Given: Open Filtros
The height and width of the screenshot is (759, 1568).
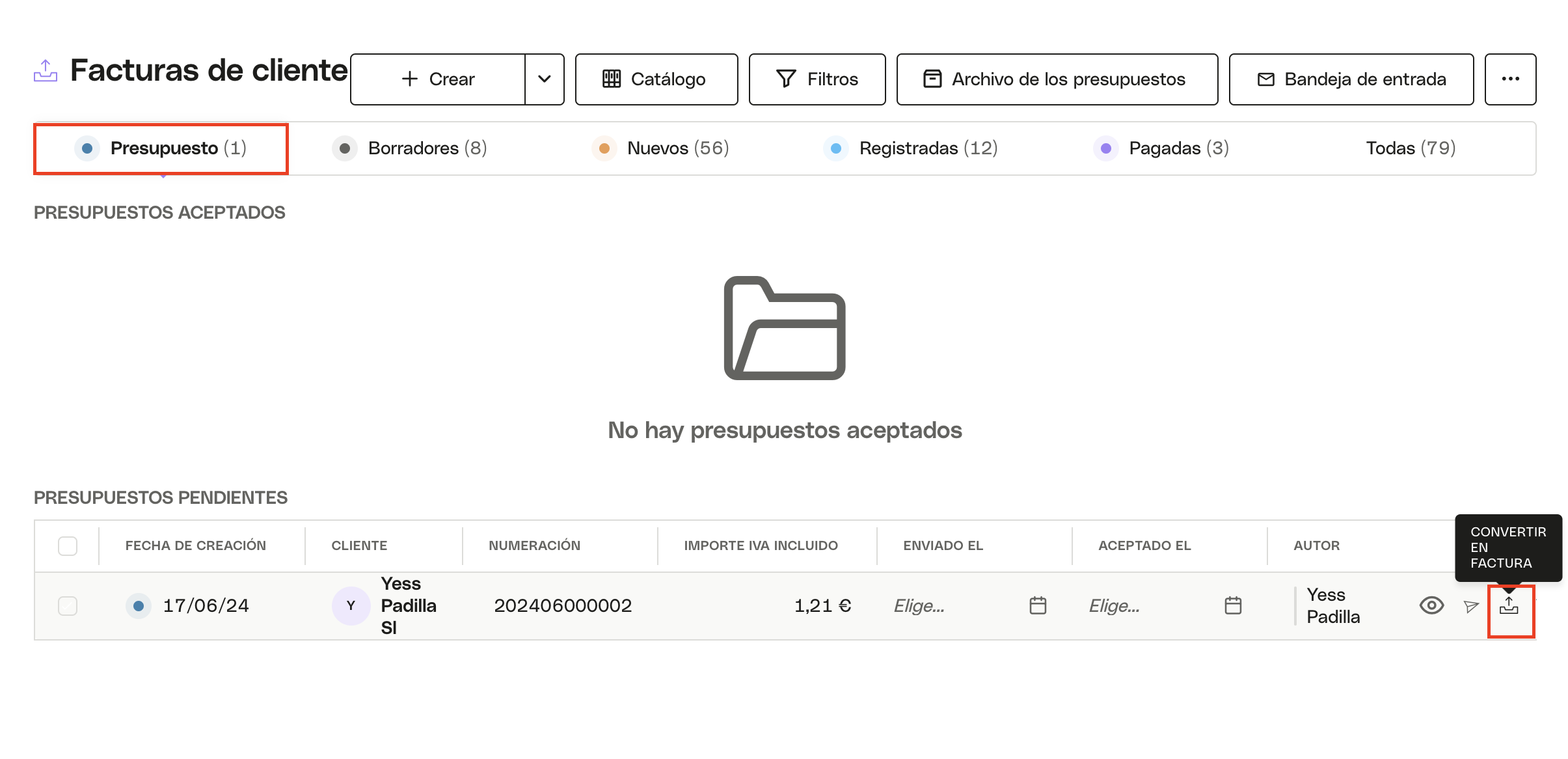Looking at the screenshot, I should [x=817, y=79].
